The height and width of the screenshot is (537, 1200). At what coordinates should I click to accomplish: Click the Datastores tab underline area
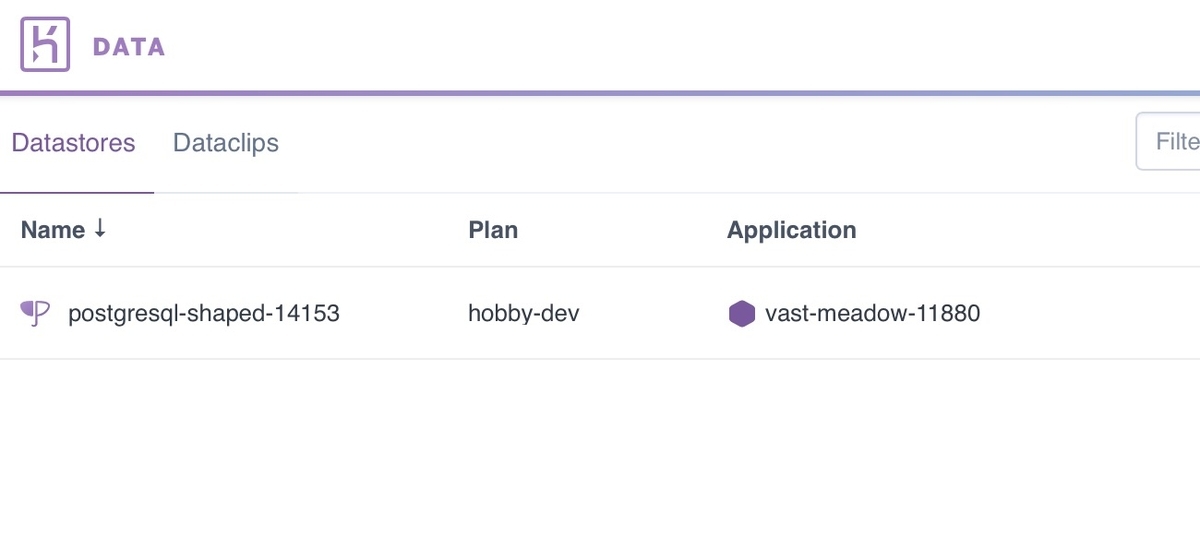pyautogui.click(x=77, y=191)
